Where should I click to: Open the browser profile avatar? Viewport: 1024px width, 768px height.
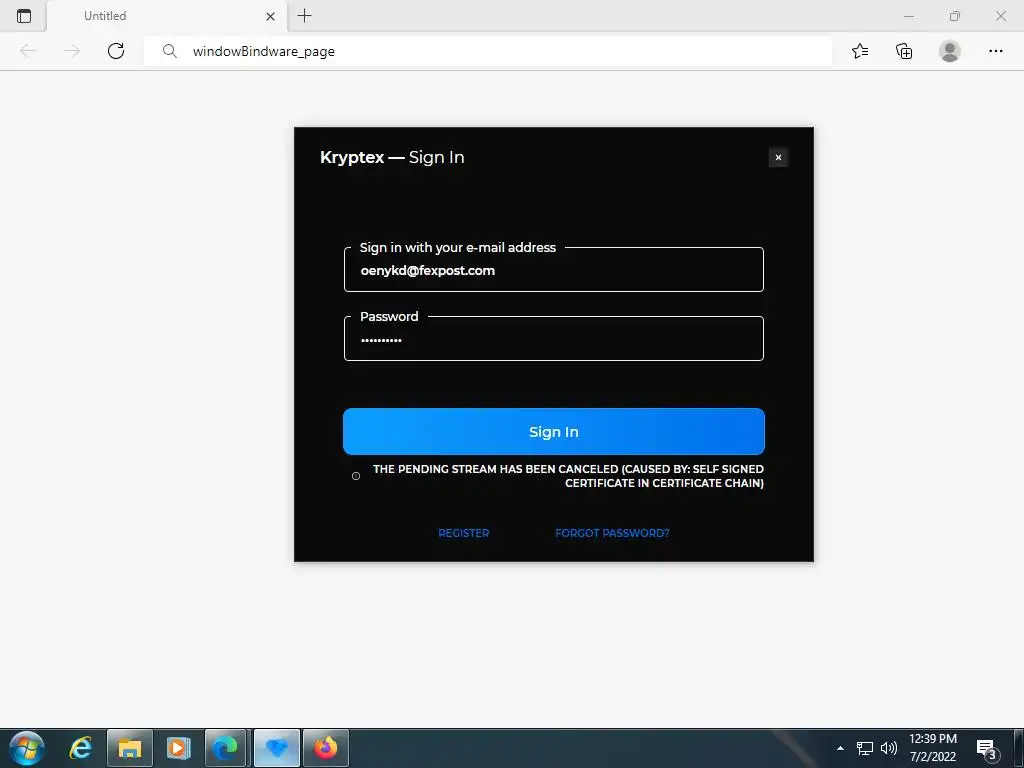click(950, 51)
